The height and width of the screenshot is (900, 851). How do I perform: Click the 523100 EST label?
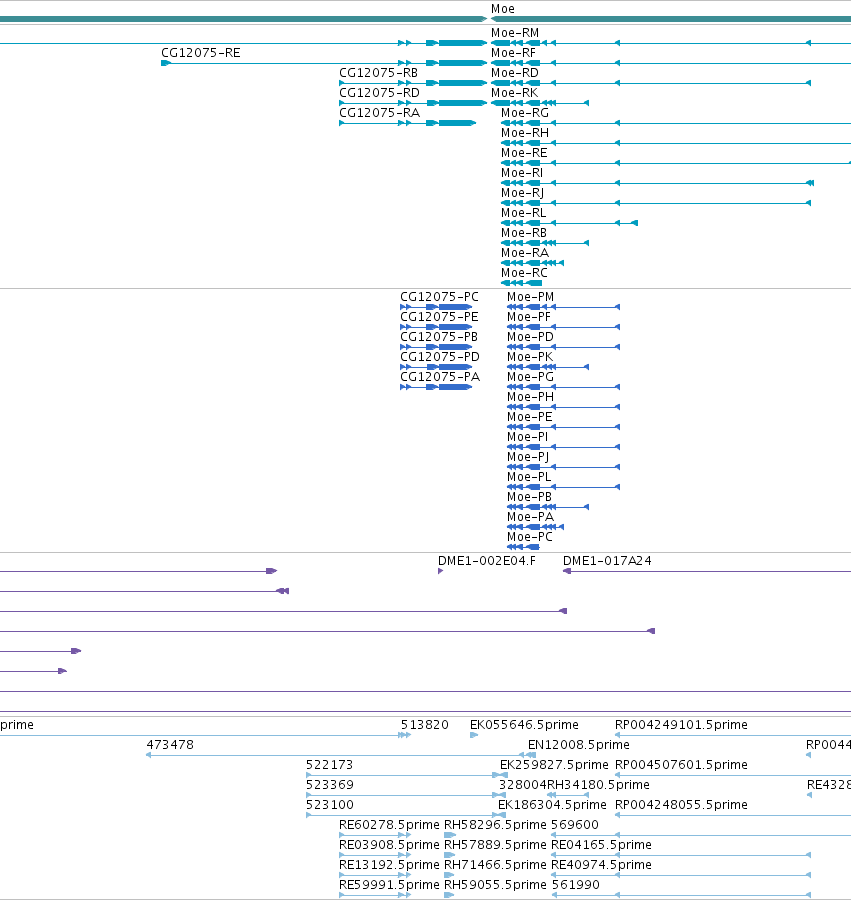click(330, 805)
